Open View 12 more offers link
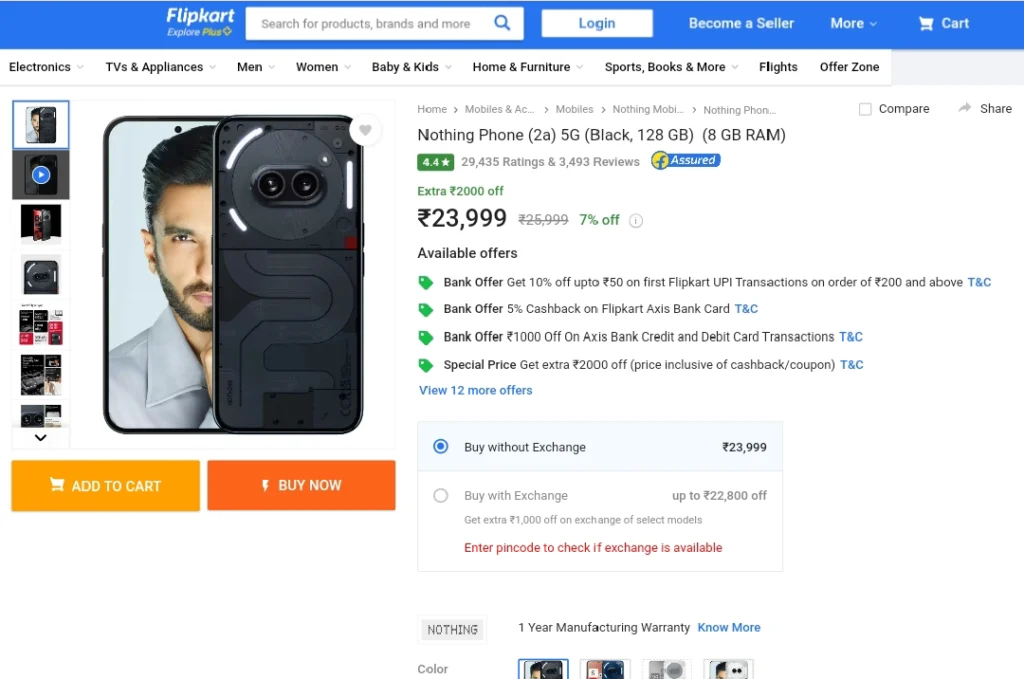The width and height of the screenshot is (1024, 679). 475,390
